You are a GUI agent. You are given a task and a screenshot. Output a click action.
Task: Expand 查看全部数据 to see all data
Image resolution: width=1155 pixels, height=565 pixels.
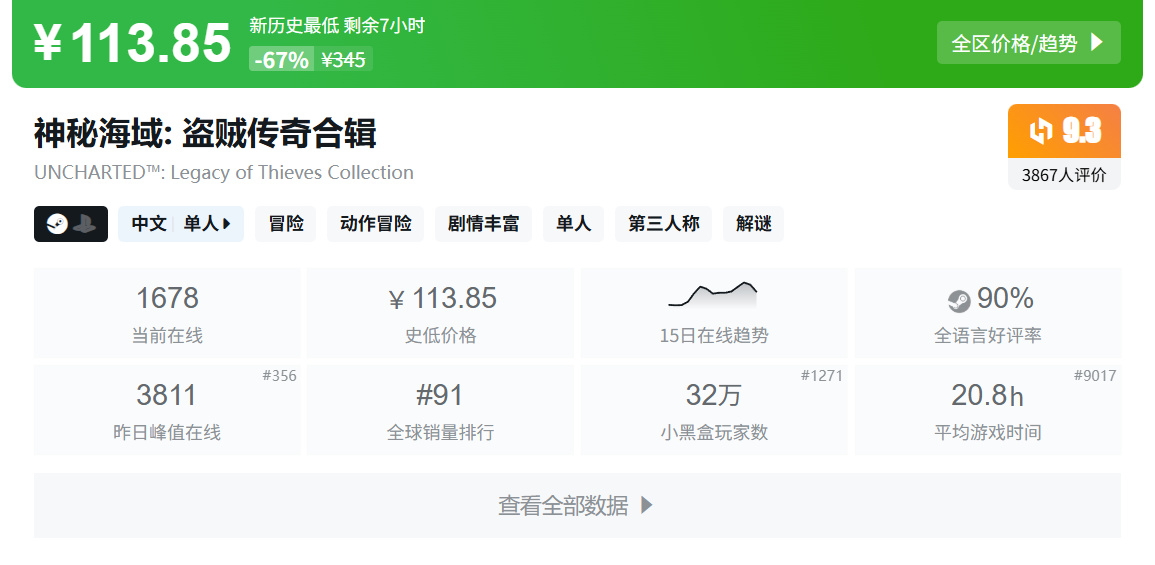(x=577, y=505)
